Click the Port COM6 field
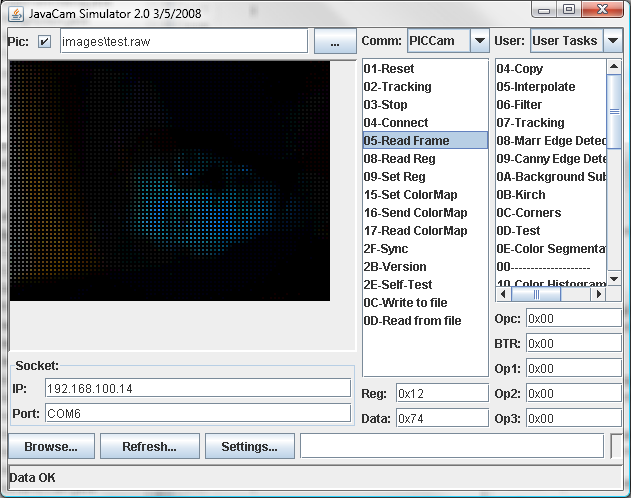Viewport: 631px width, 498px height. tap(198, 413)
